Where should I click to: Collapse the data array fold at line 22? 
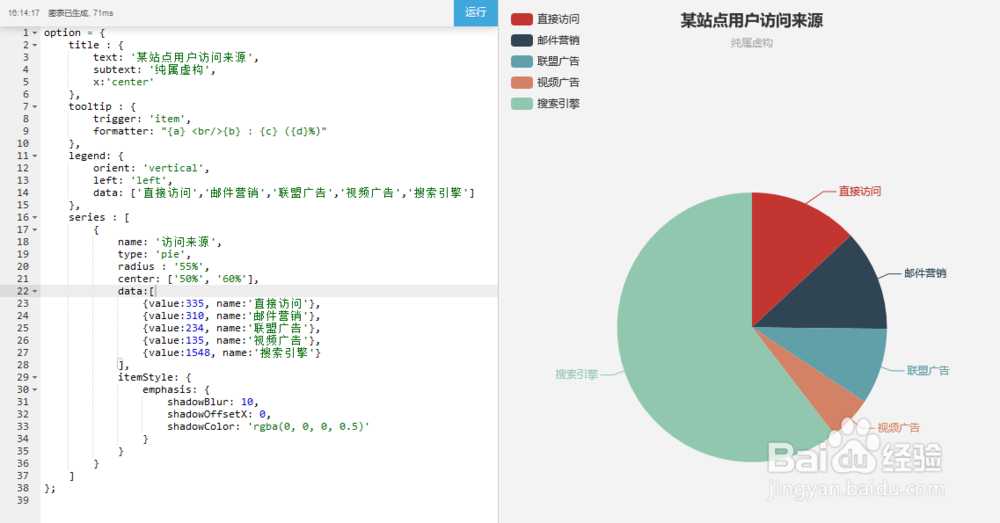point(34,291)
